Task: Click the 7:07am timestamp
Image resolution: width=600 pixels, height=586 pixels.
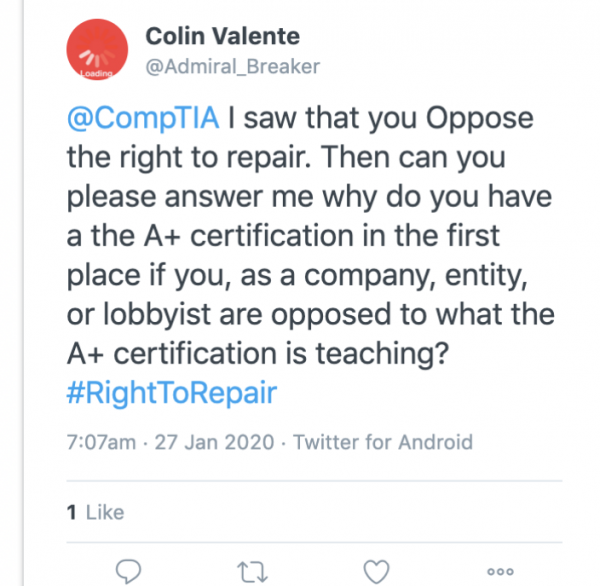Action: pos(101,442)
